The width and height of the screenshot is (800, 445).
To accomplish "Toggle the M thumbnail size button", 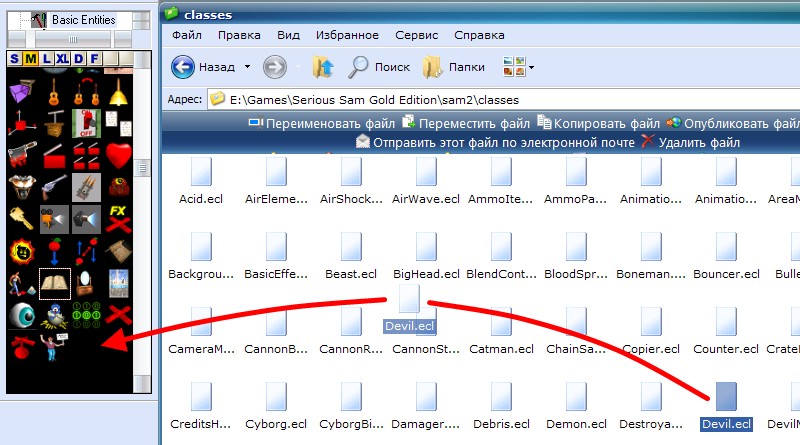I will click(x=31, y=59).
